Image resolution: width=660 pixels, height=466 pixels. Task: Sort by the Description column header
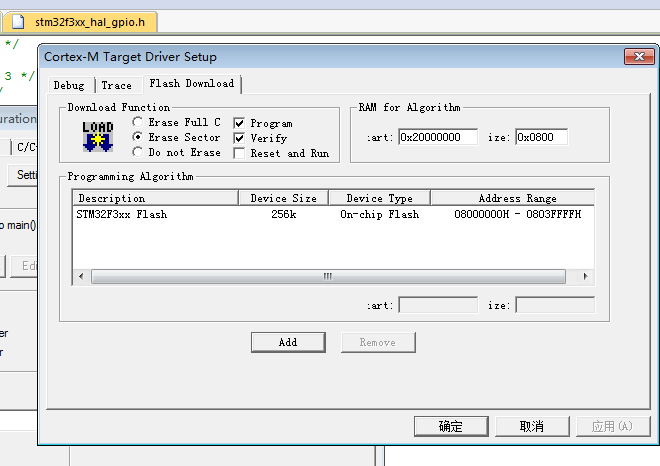156,198
